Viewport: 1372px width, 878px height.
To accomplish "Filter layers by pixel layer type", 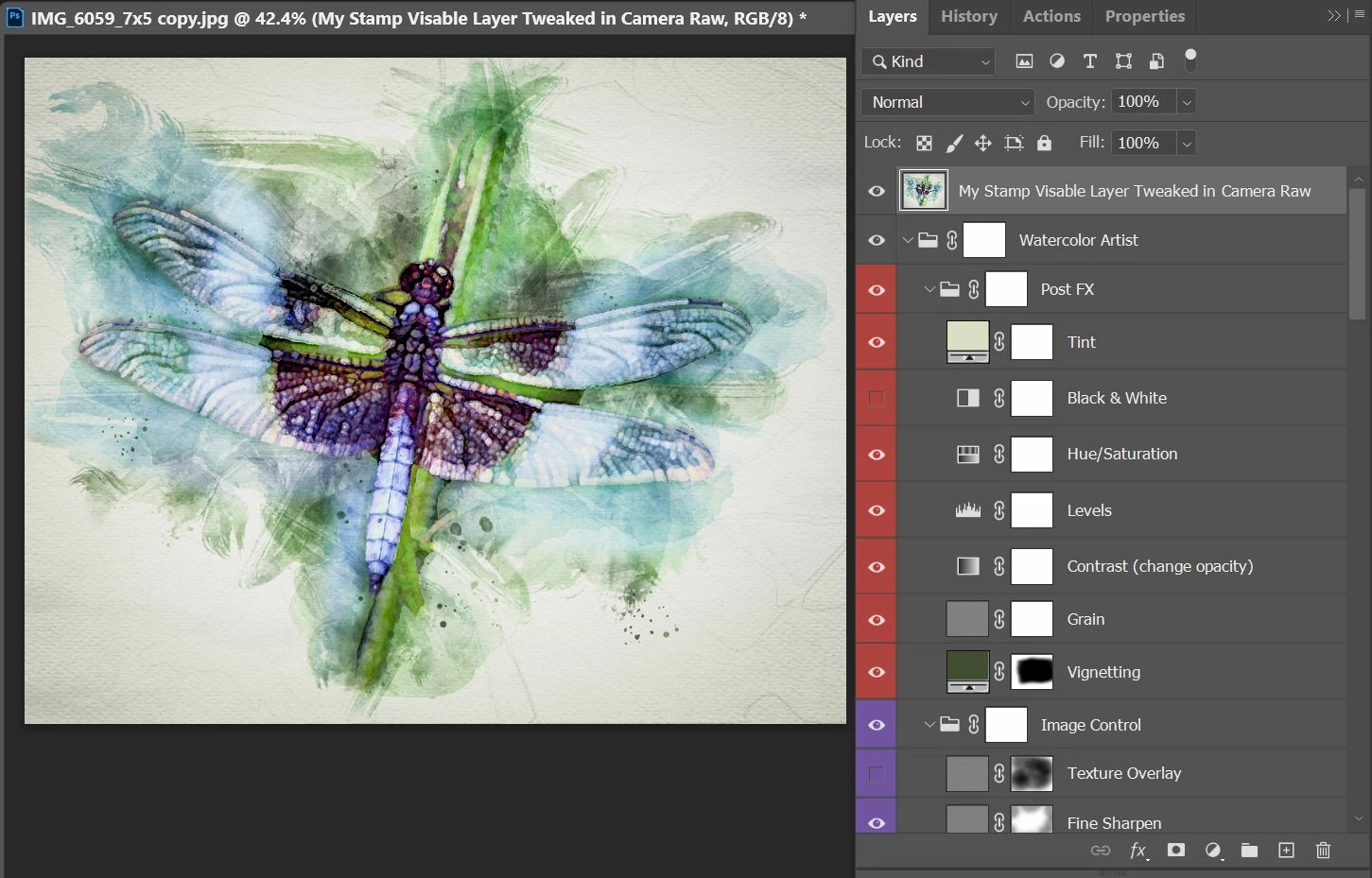I will (1024, 61).
